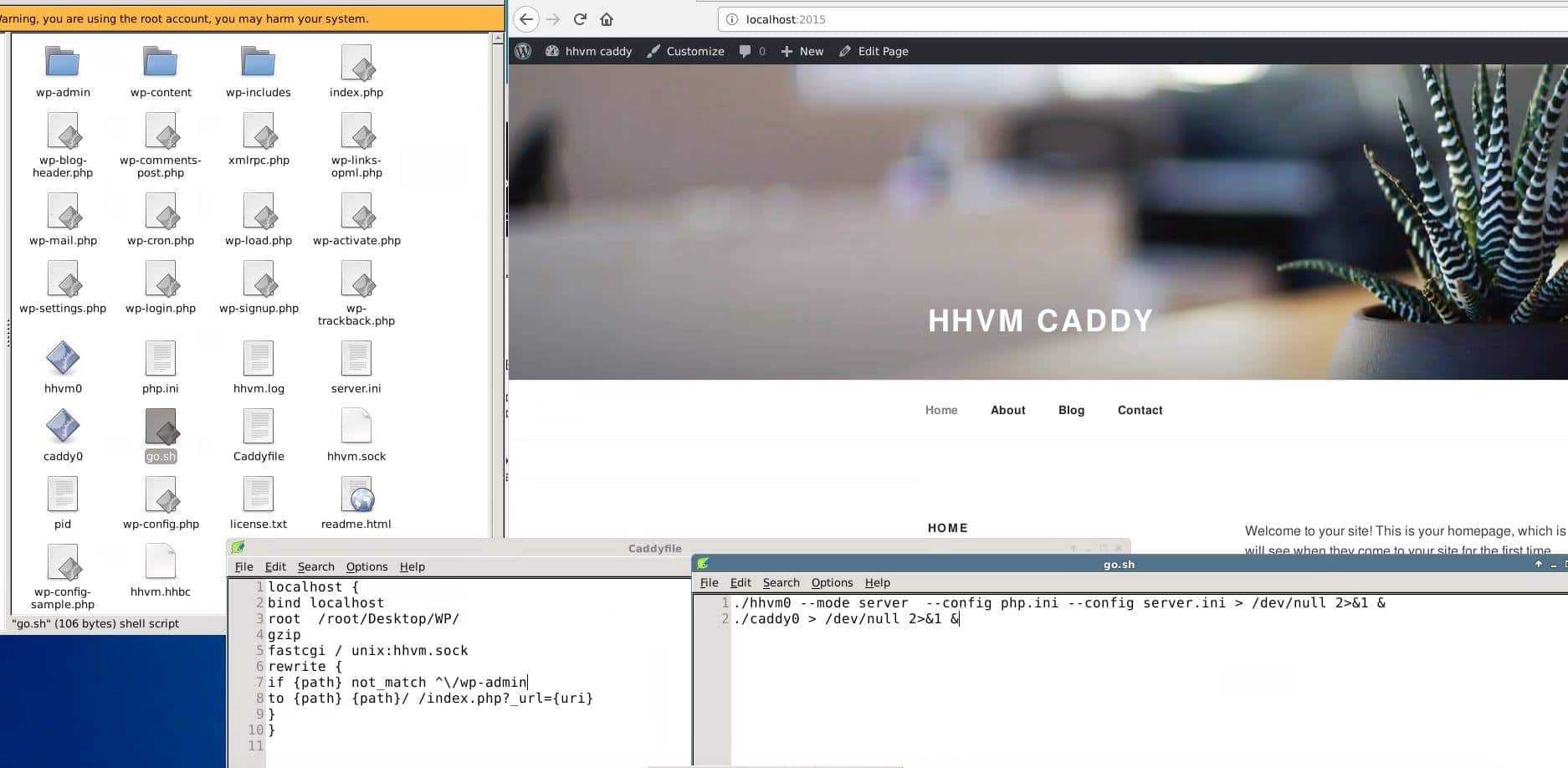Click the leaf icon in go.sh title bar

(x=703, y=563)
